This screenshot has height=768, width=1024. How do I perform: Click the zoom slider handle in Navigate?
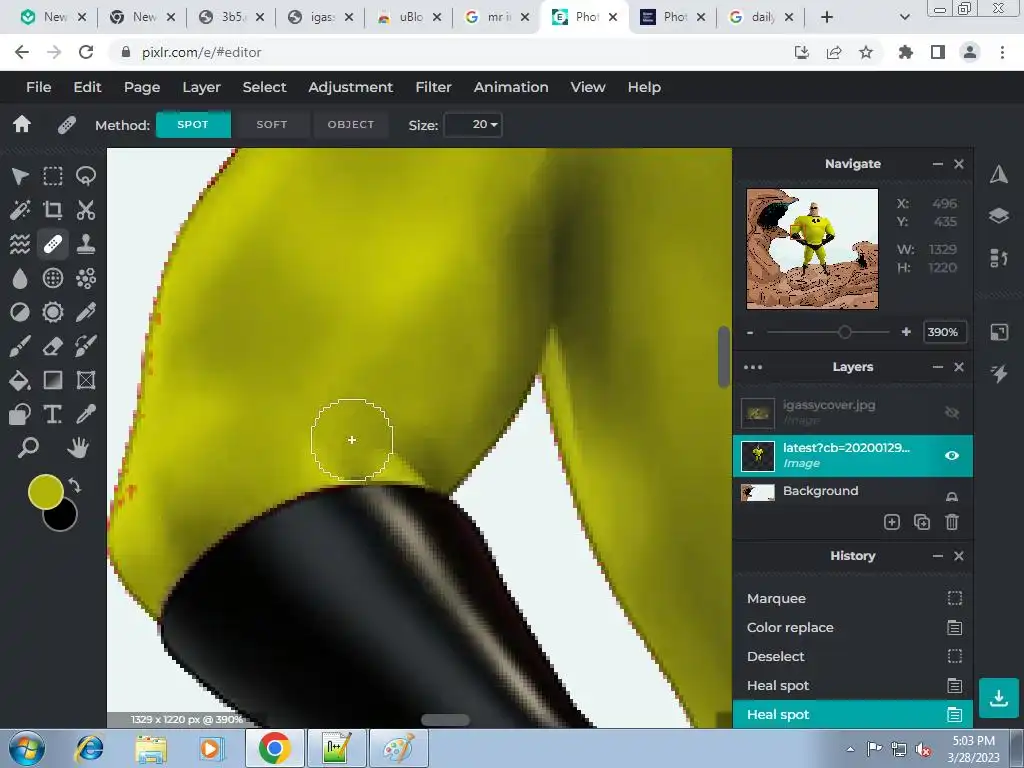[844, 332]
